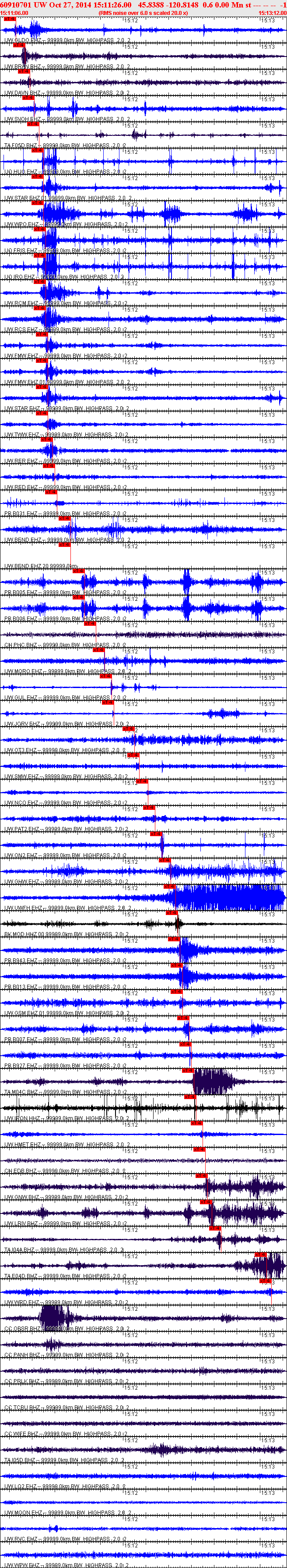
Task: Select the 'UW GHW EHZ' station label
Action: pyautogui.click(x=22, y=881)
